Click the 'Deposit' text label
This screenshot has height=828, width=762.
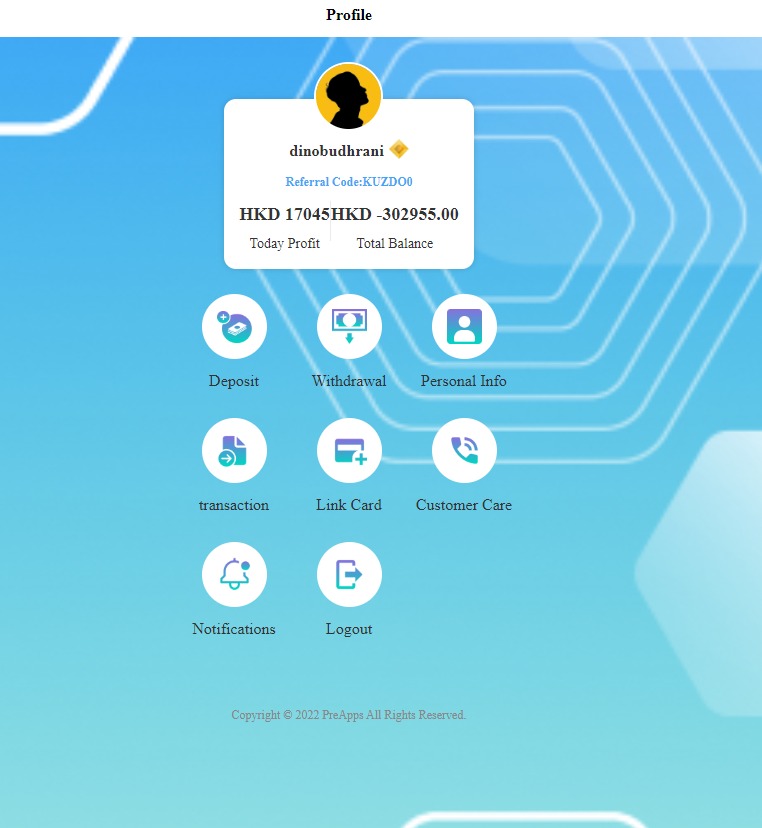coord(234,381)
